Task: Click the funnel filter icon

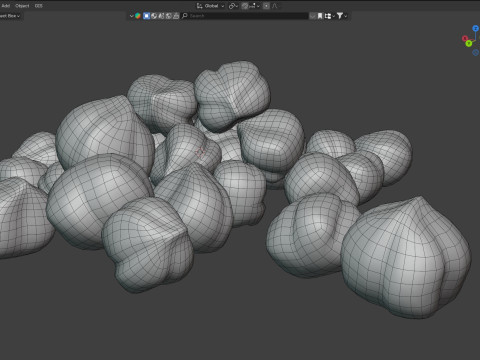Action: coord(340,16)
